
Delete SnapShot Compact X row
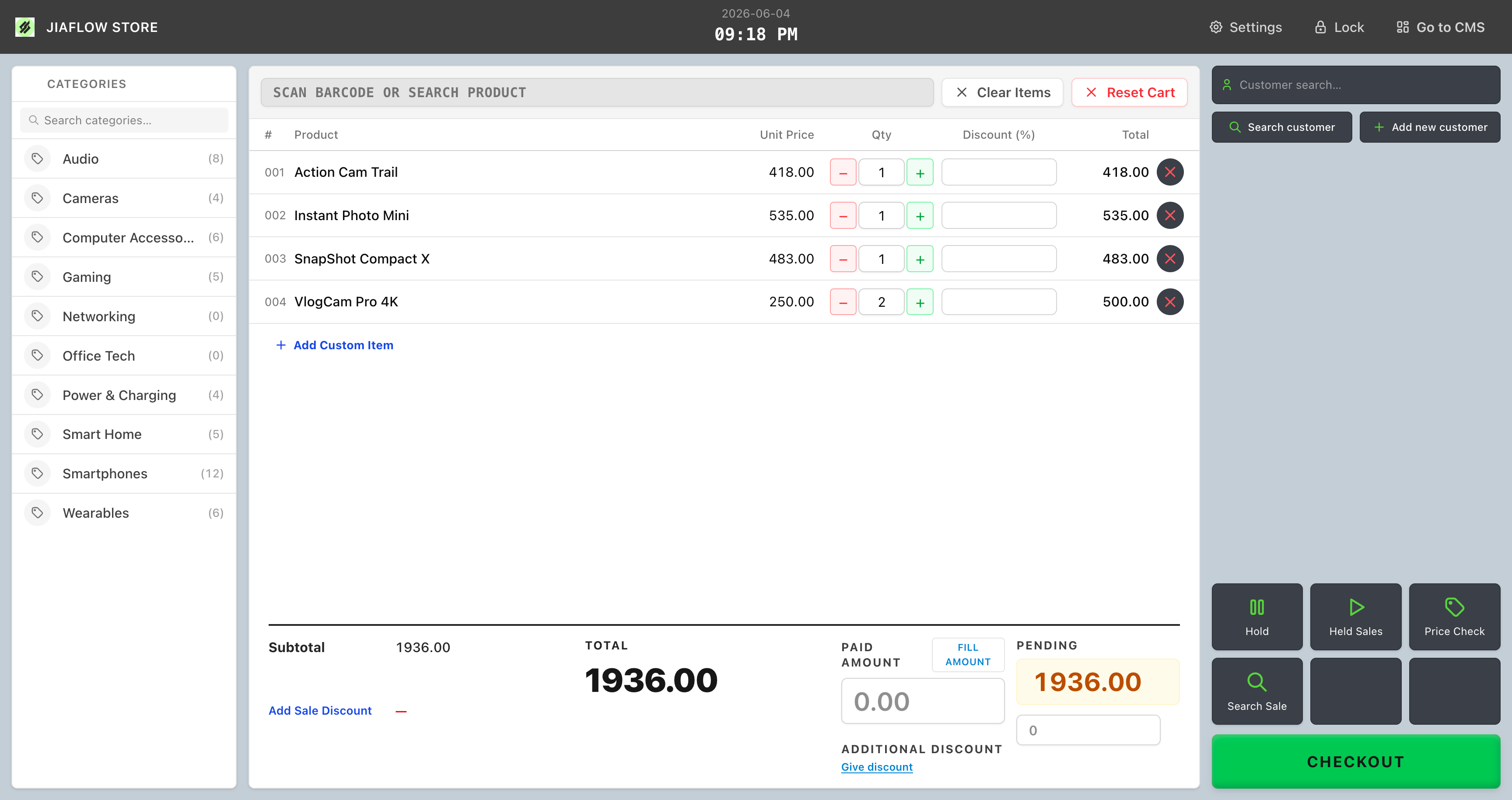tap(1170, 259)
